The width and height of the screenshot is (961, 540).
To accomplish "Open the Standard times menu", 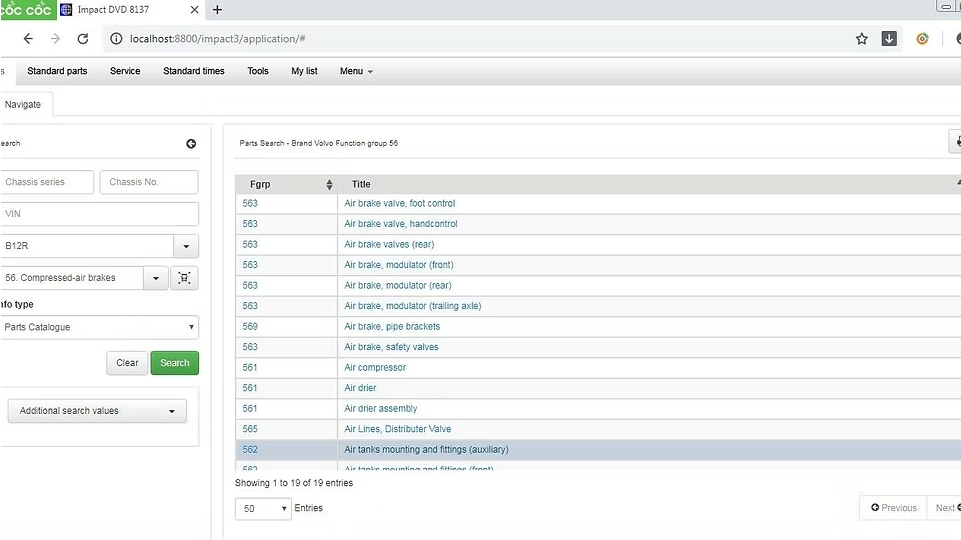I will (194, 71).
